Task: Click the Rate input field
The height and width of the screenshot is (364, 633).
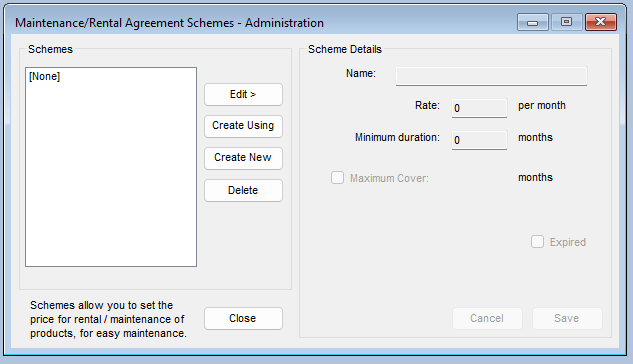Action: pos(479,108)
